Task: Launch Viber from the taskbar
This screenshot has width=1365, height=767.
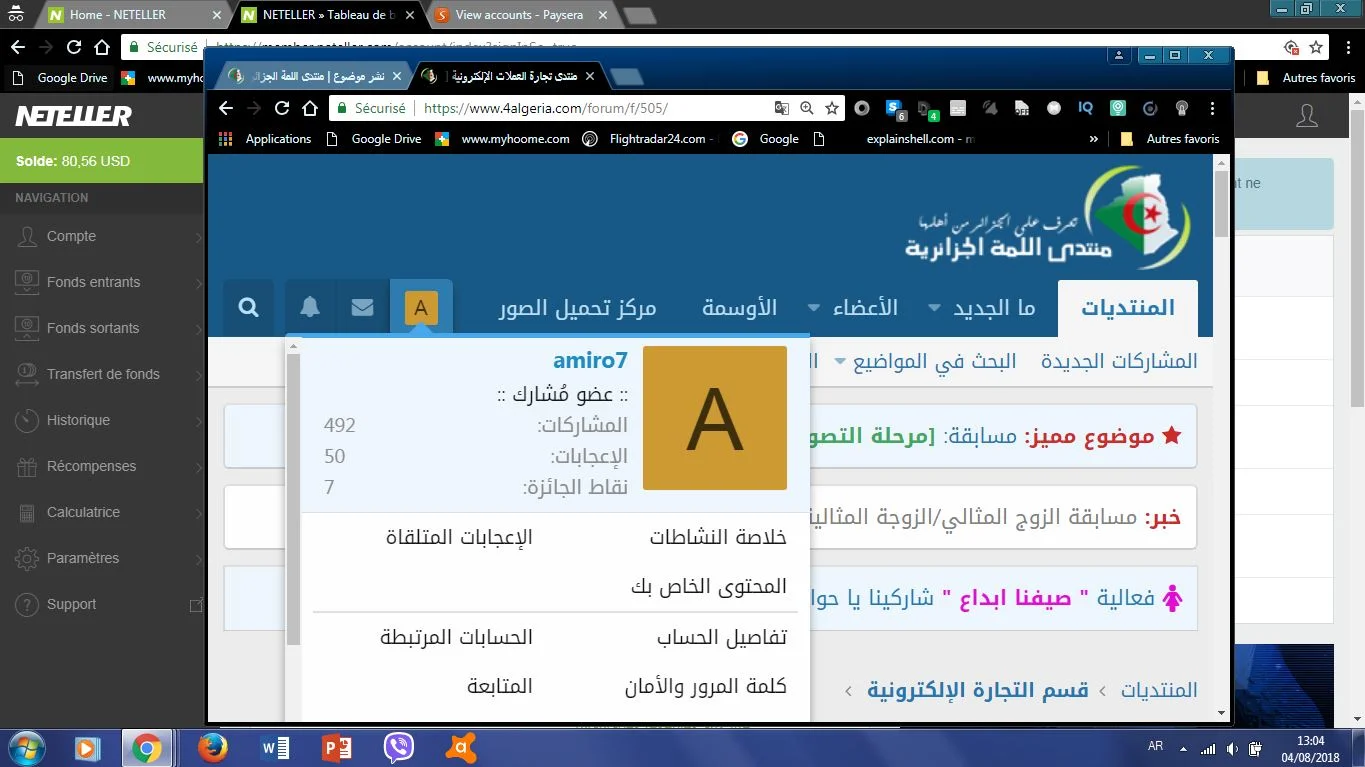Action: pyautogui.click(x=399, y=747)
